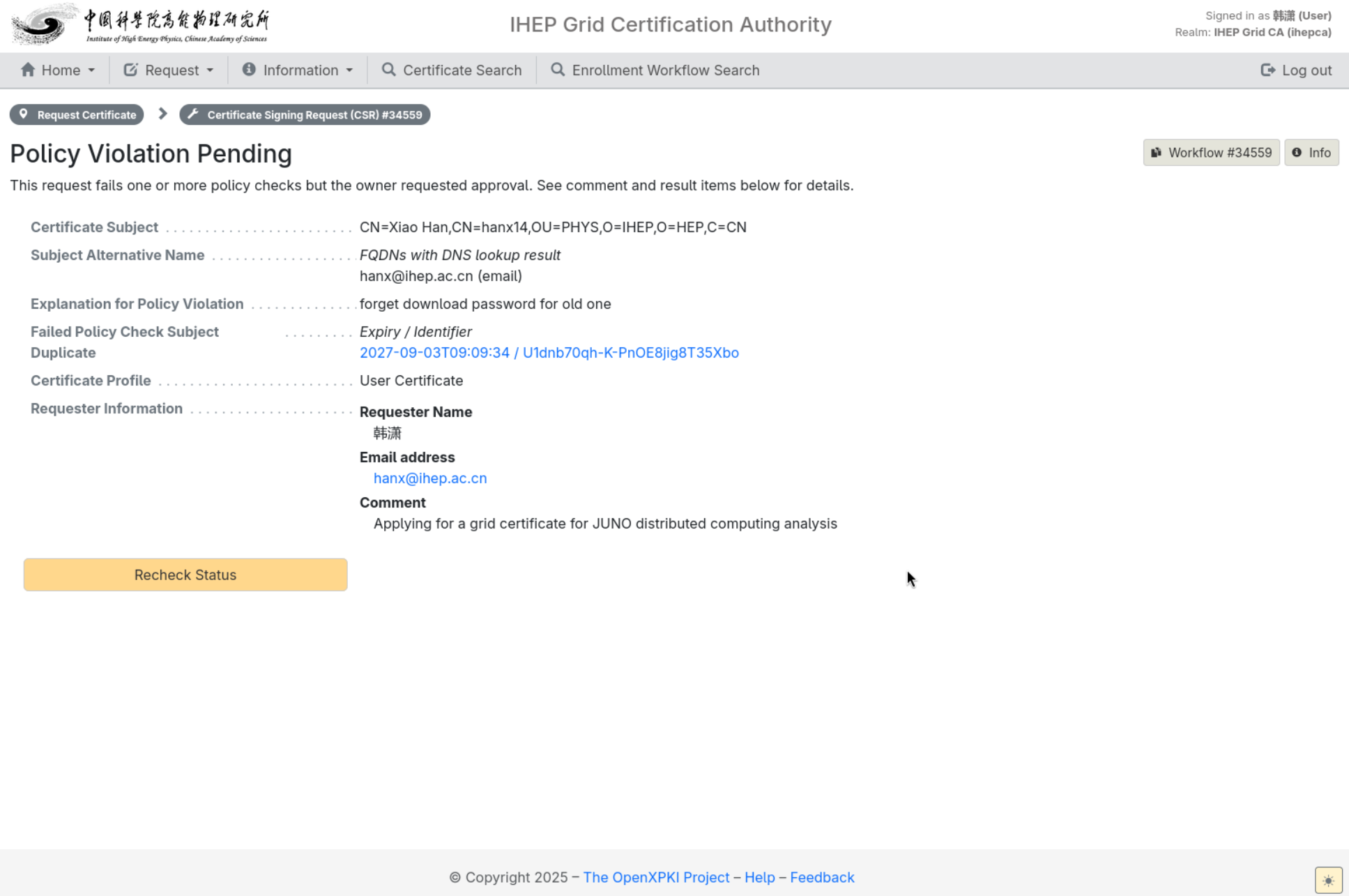Click the Certificate Search magnifier icon
Screen dimensions: 1349x896
389,70
